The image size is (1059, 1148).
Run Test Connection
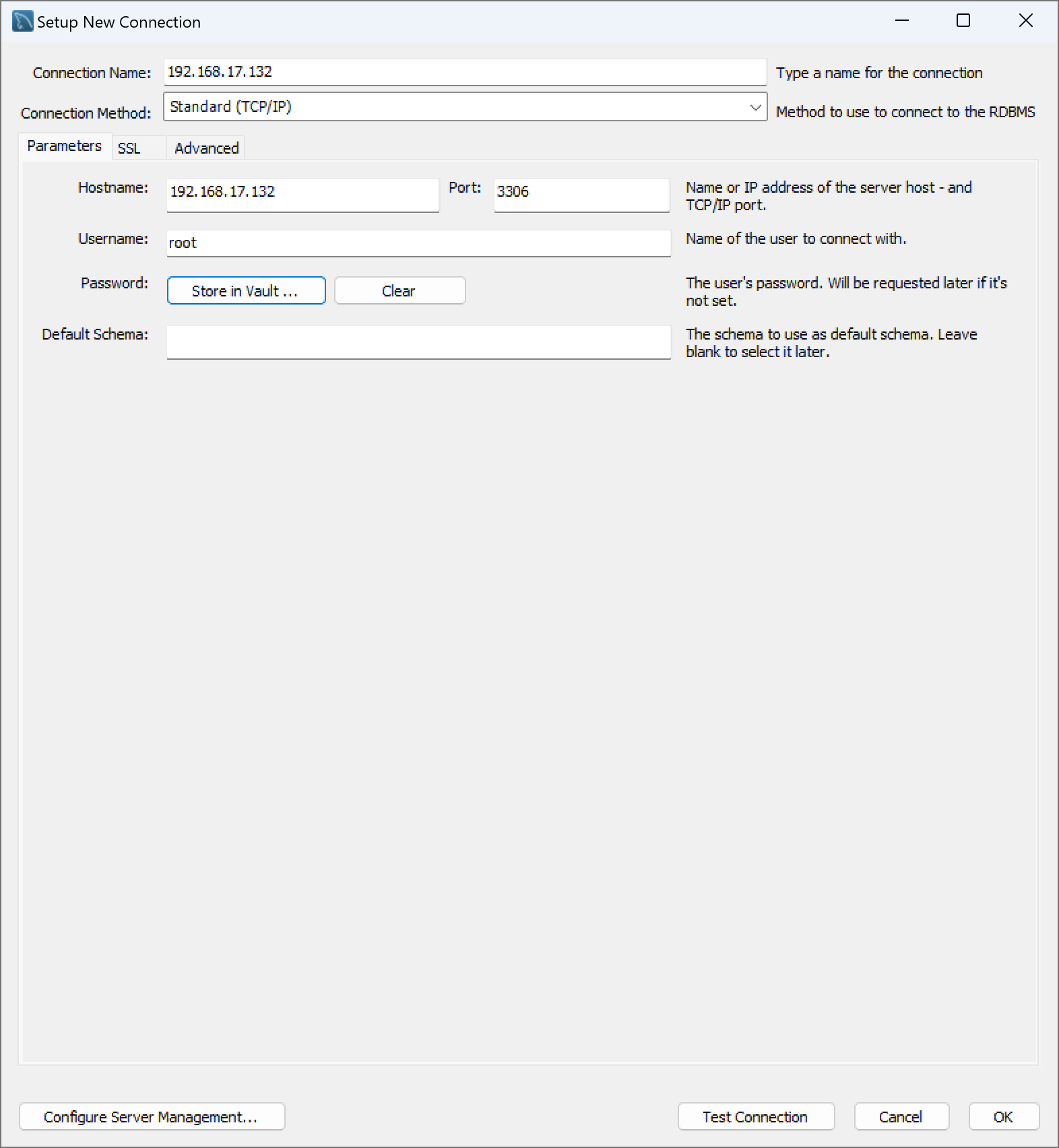(x=756, y=1116)
